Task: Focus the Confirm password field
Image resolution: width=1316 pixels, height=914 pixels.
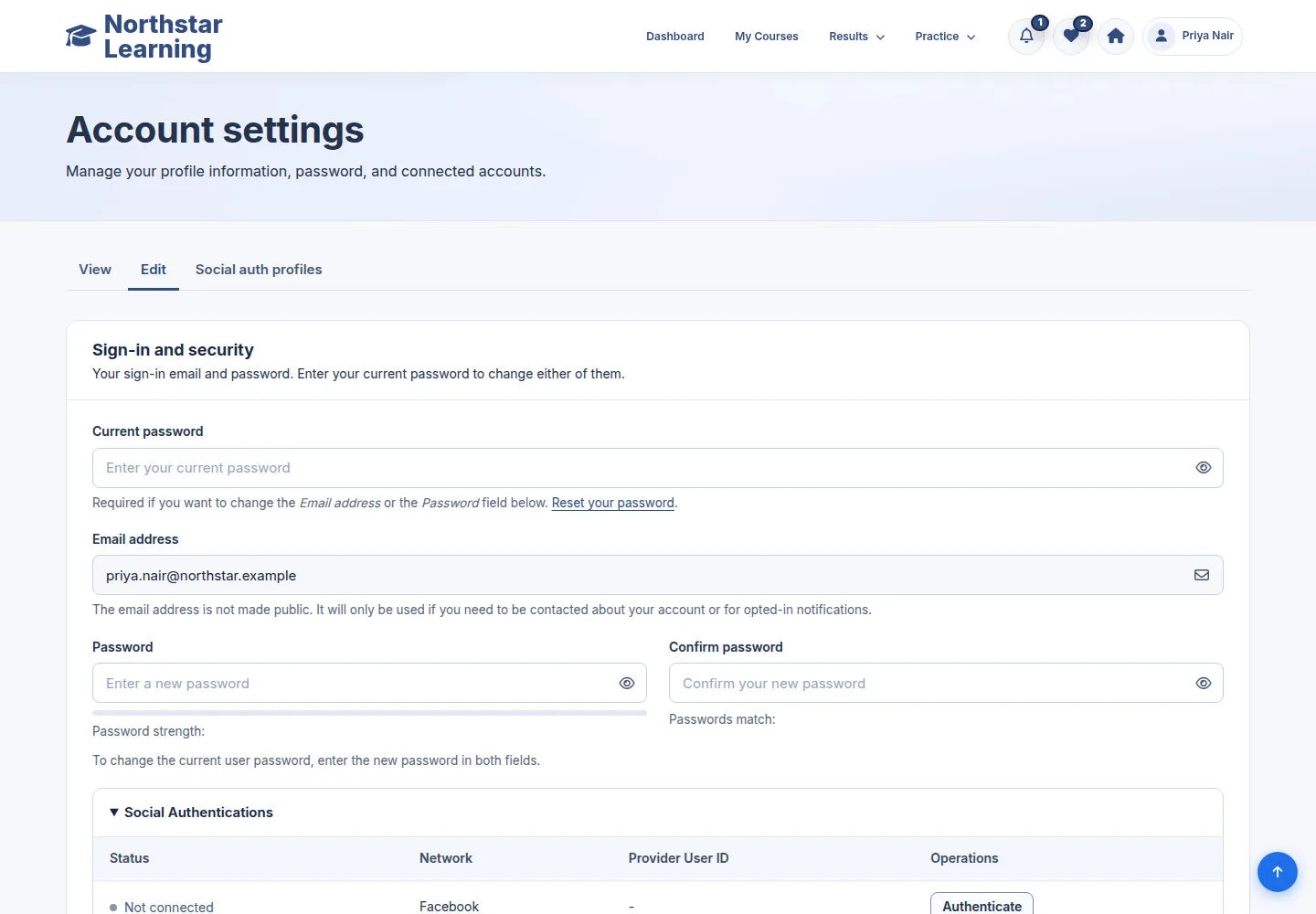Action: coord(946,683)
